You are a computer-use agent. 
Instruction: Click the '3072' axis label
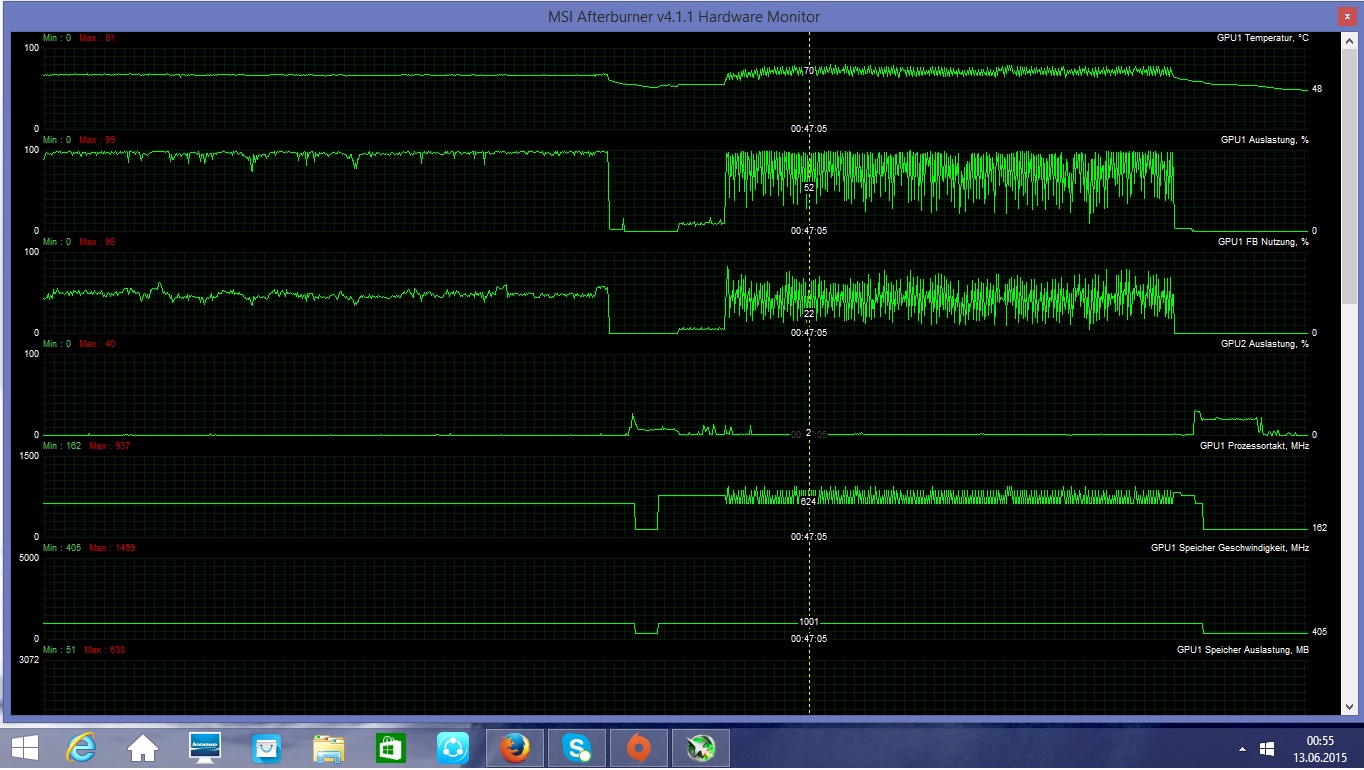[29, 660]
